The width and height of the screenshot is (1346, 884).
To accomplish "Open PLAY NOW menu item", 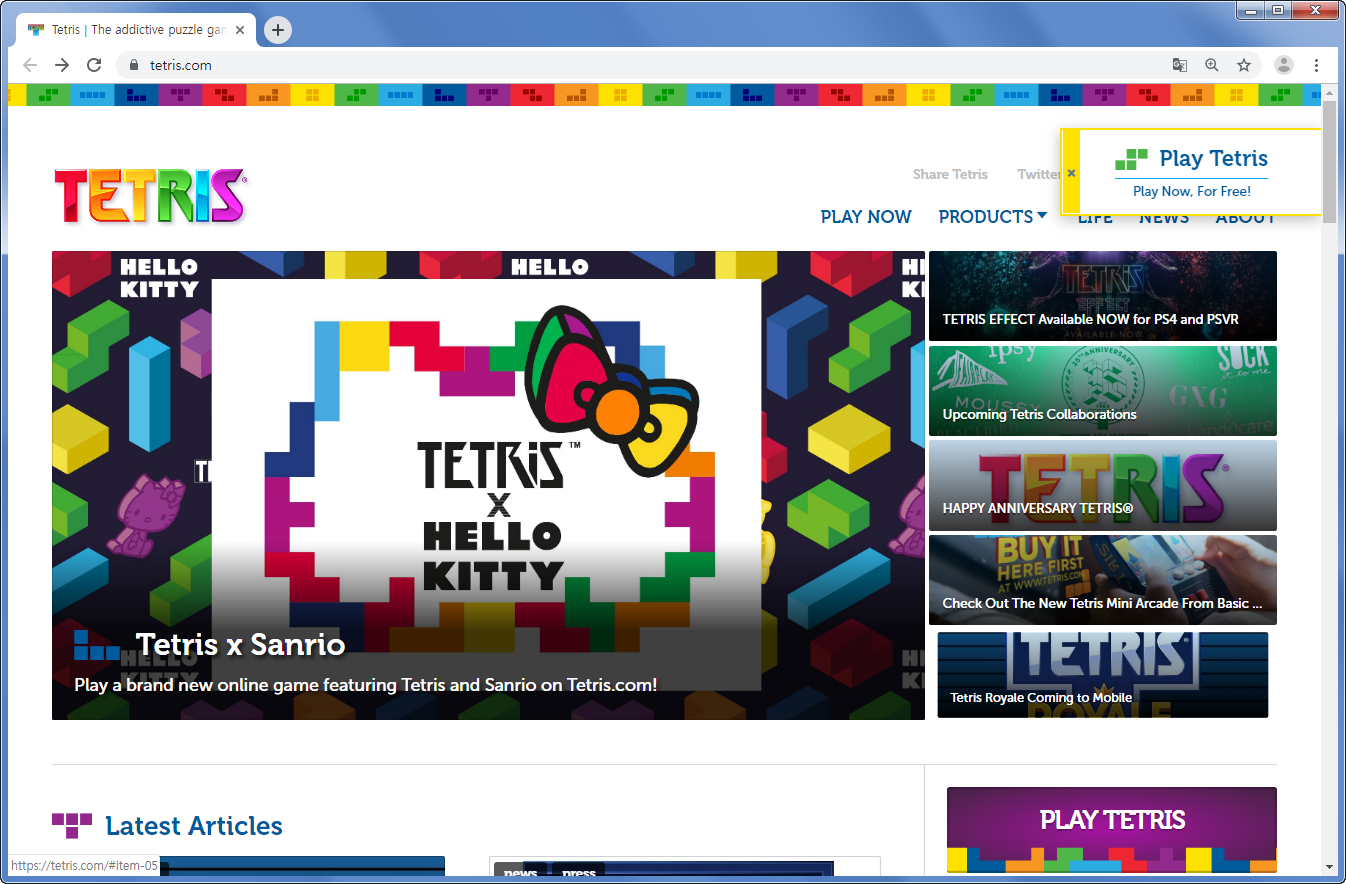I will click(866, 217).
